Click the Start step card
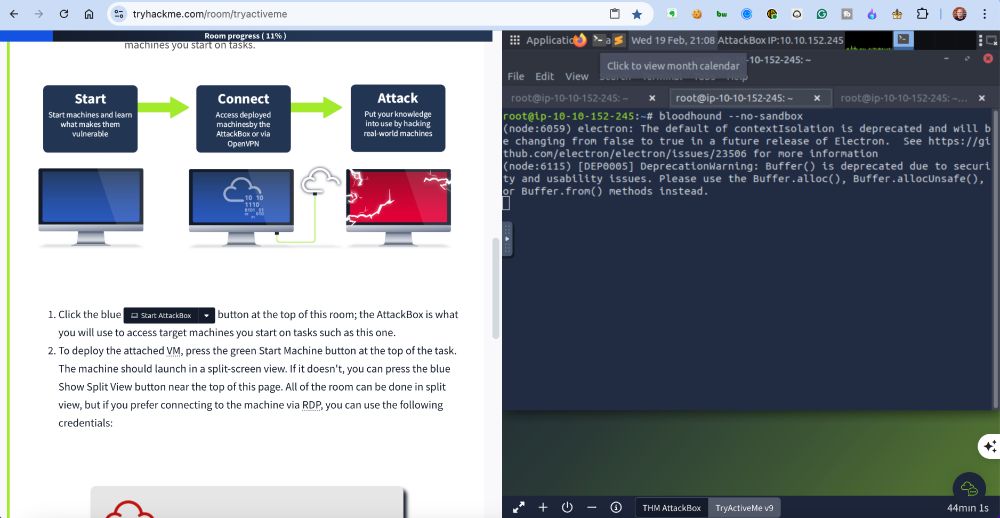1000x518 pixels. [x=90, y=119]
